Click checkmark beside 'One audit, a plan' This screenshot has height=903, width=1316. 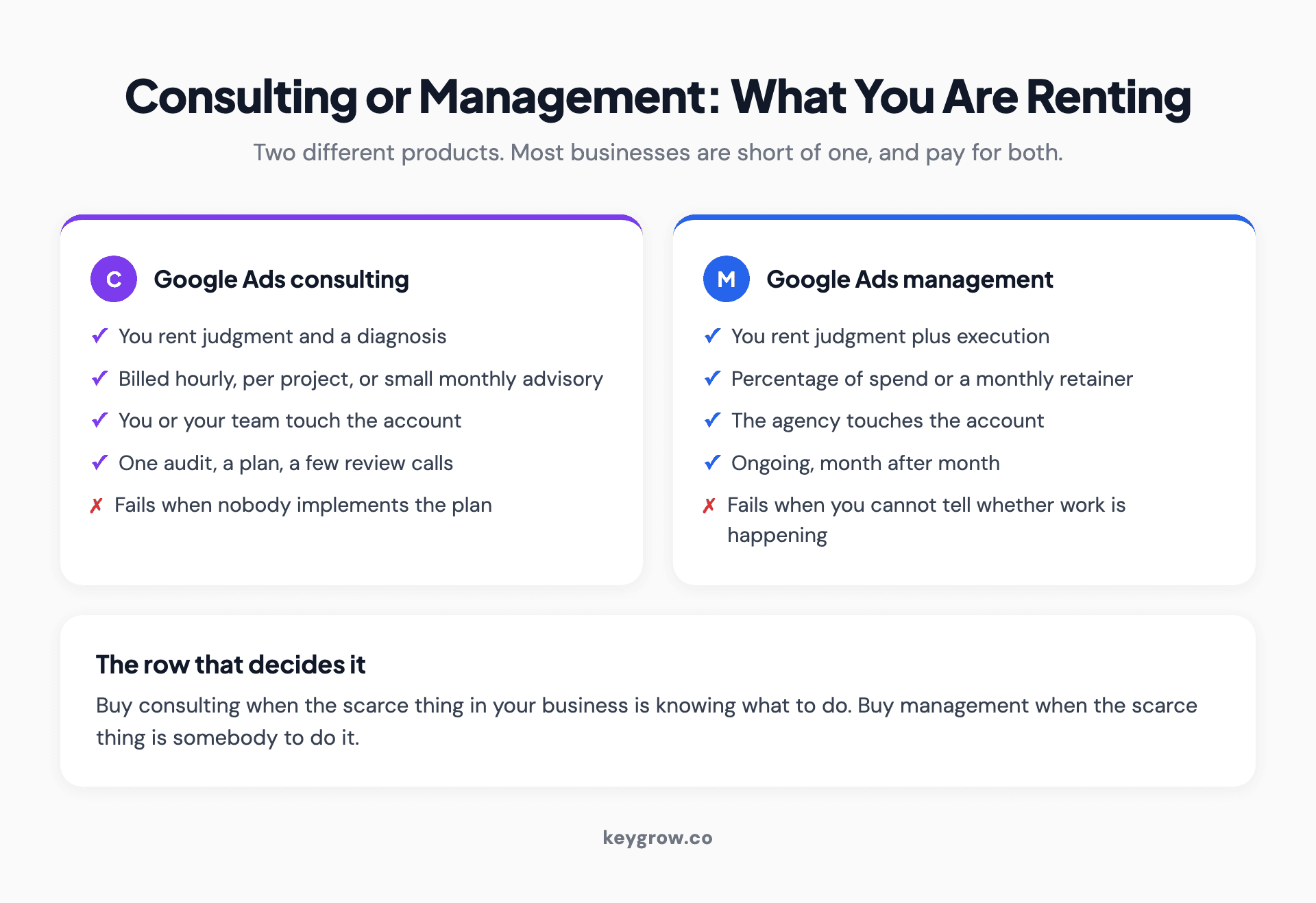[x=99, y=462]
